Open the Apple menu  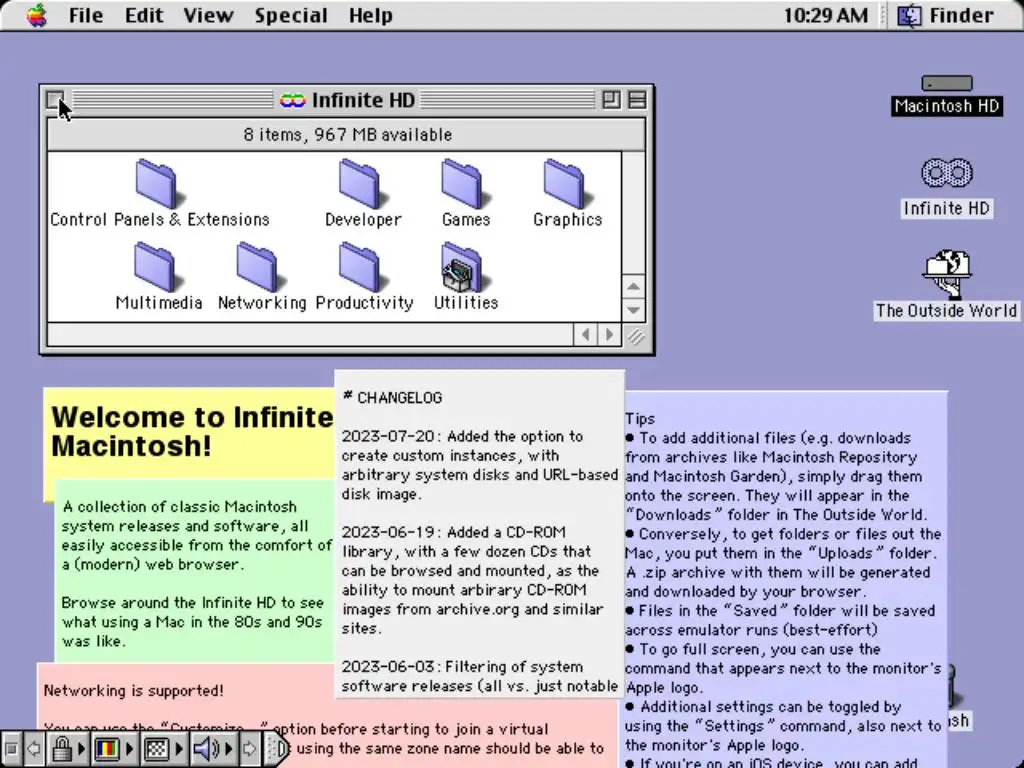pos(37,15)
